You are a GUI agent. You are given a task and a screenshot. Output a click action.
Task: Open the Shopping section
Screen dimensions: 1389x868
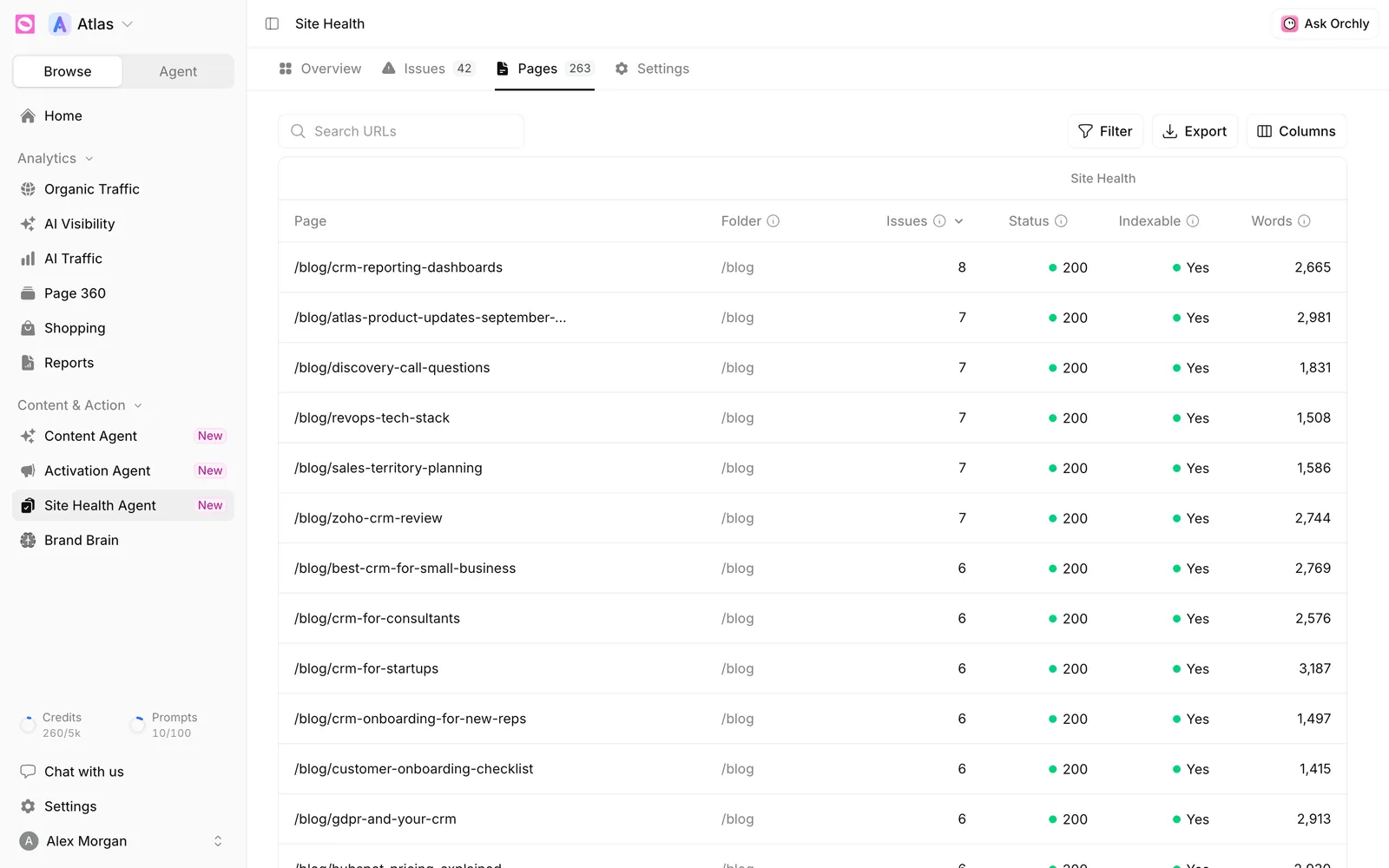point(123,328)
